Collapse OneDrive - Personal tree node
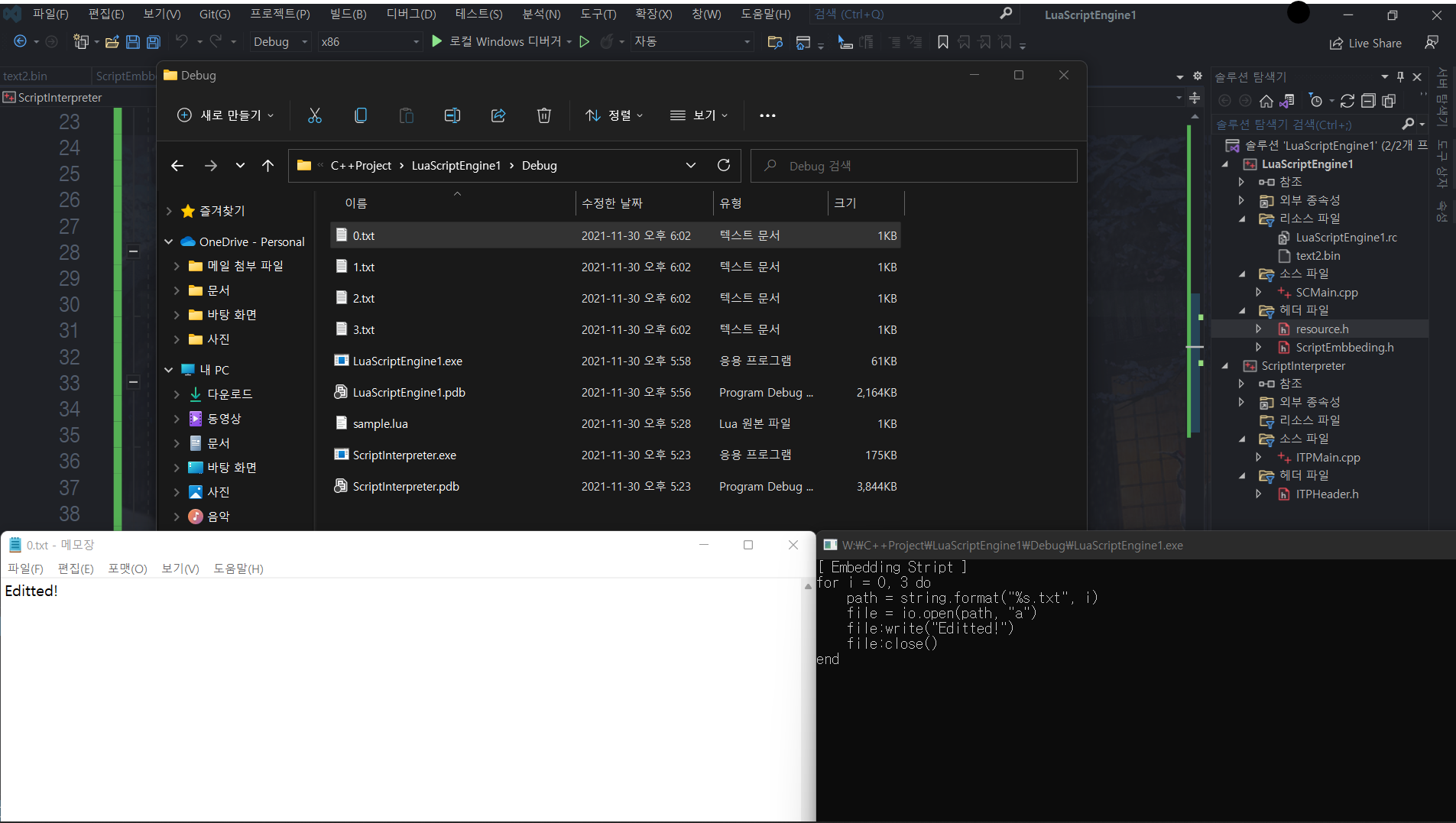 (169, 241)
